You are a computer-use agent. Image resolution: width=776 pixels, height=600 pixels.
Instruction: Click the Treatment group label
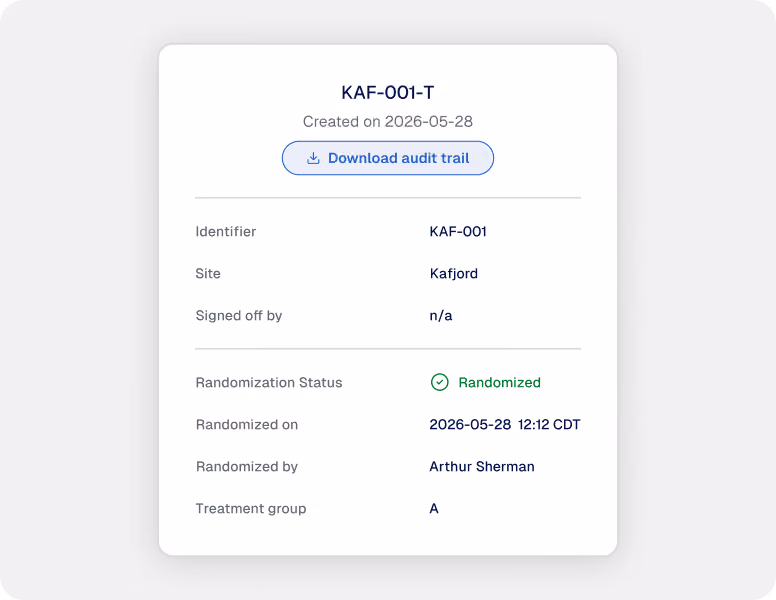click(x=250, y=509)
